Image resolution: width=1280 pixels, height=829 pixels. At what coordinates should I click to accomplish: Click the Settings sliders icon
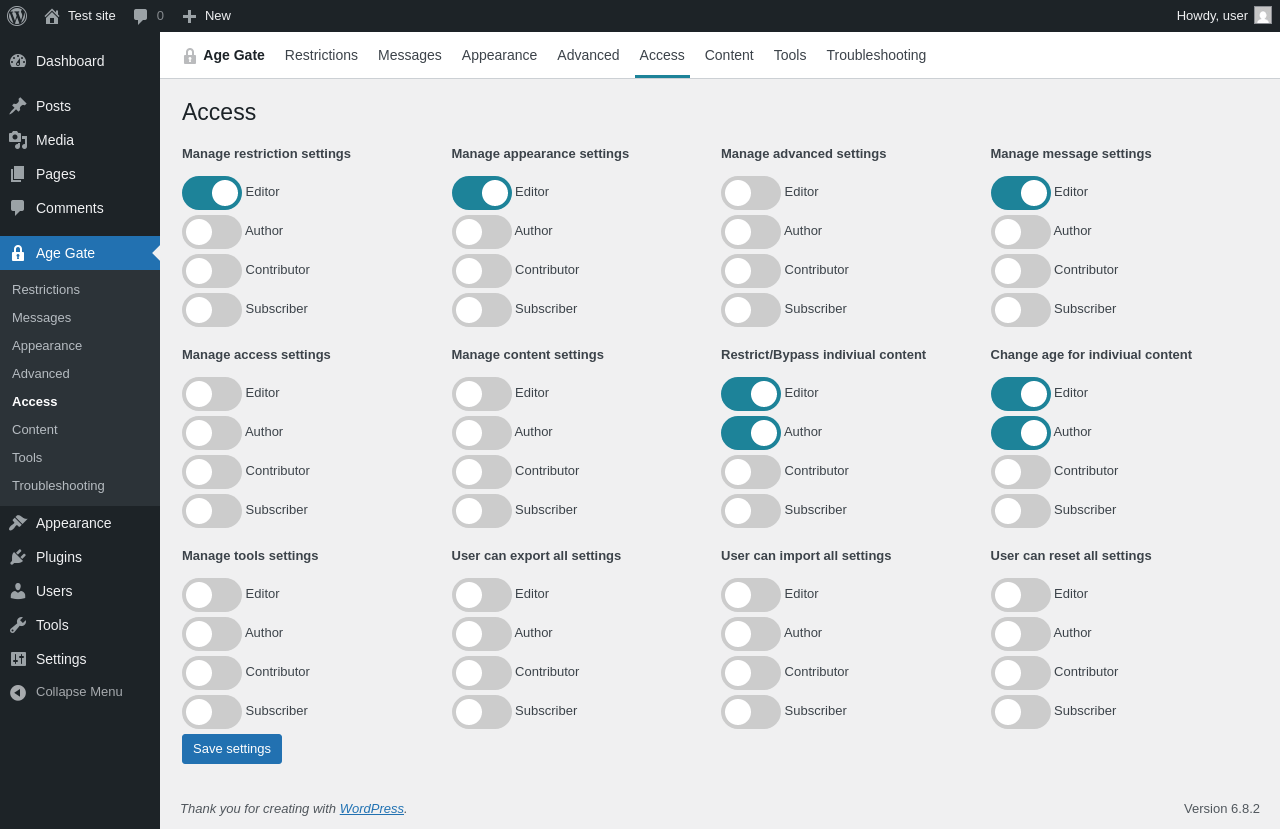click(18, 659)
